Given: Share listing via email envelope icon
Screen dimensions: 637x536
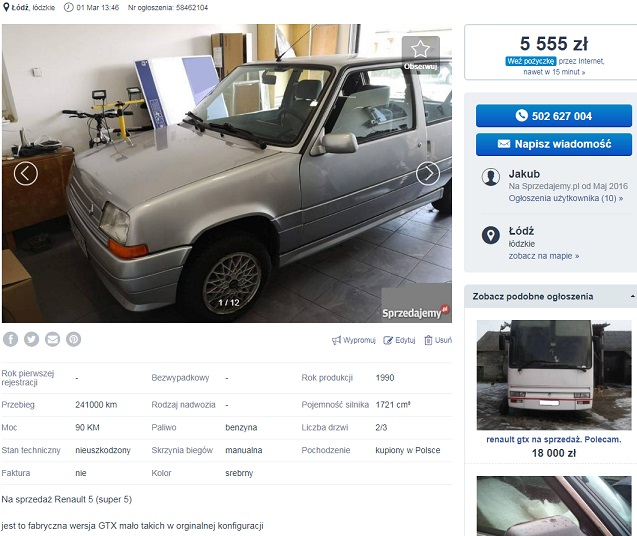Looking at the screenshot, I should (x=52, y=339).
